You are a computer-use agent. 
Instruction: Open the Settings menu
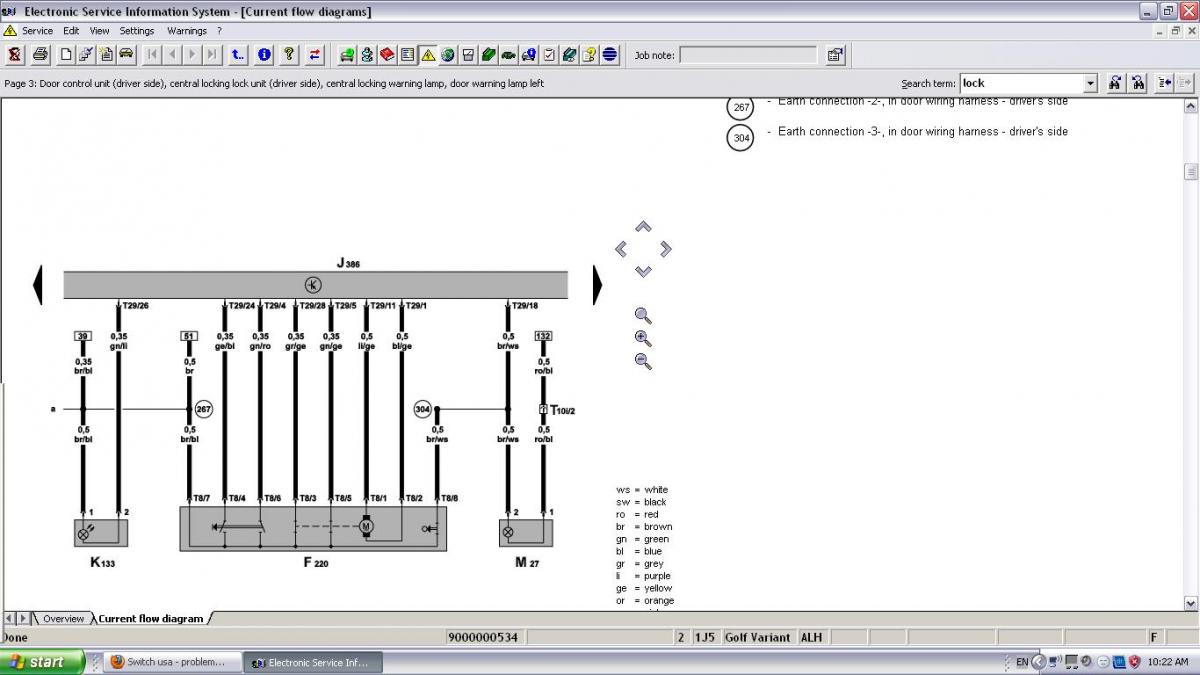click(137, 31)
